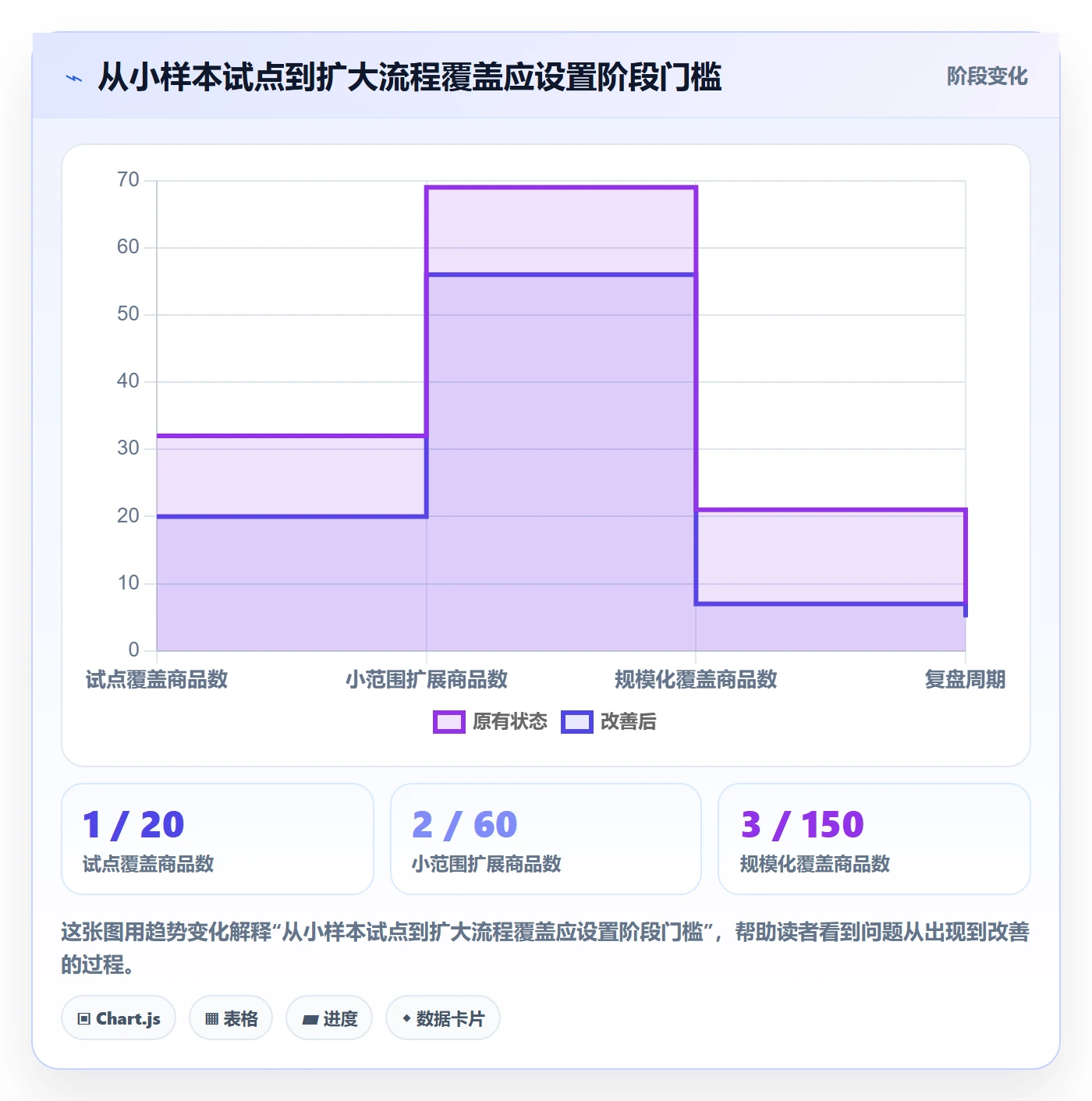Toggle the 原有状态 legend swatch

coord(449,722)
